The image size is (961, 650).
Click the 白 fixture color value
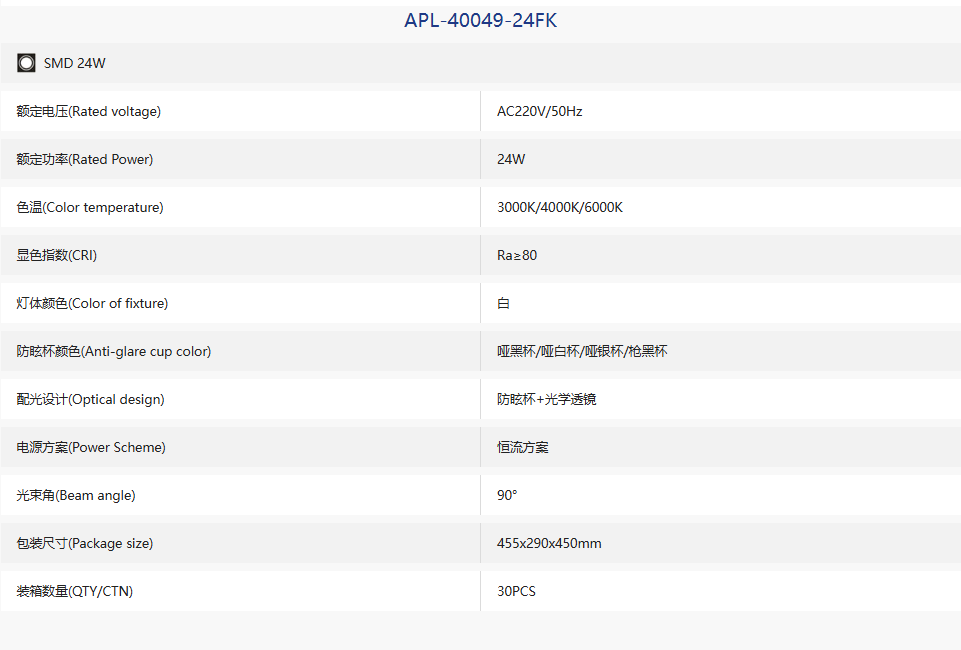[x=503, y=303]
